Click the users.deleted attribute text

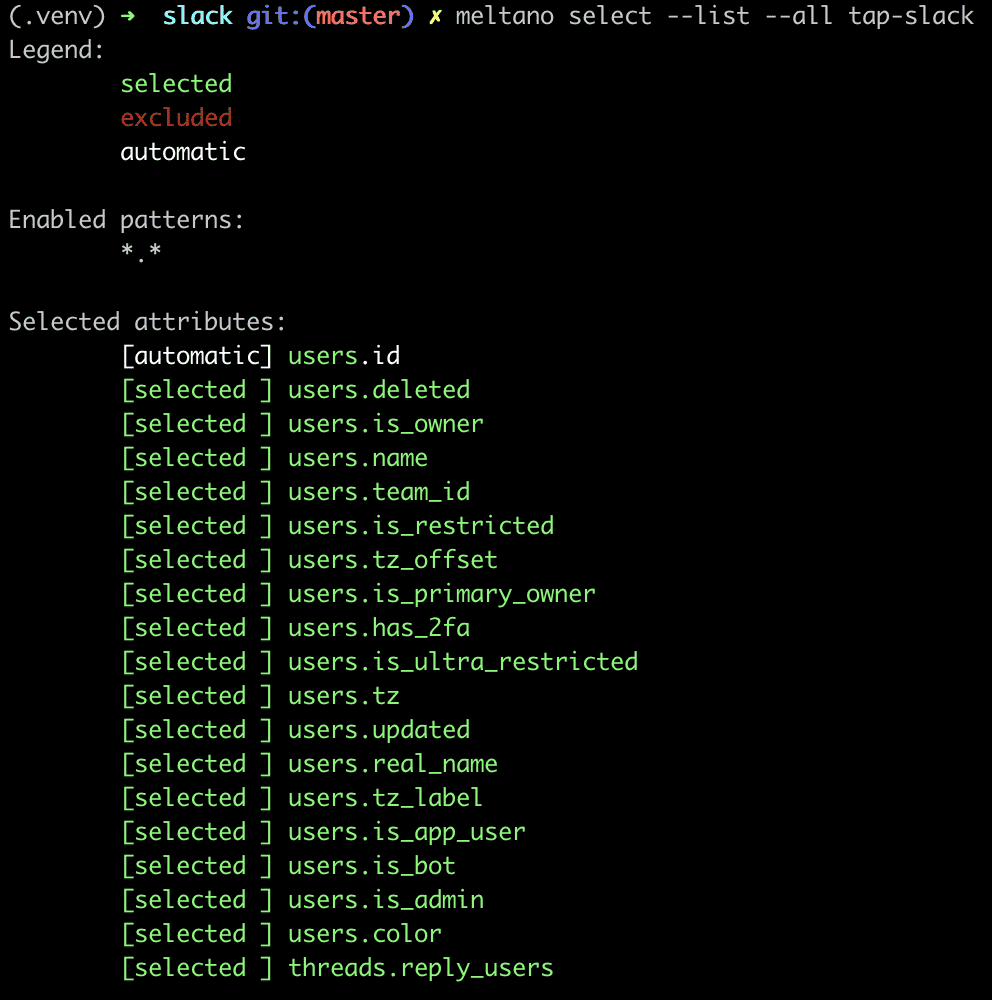coord(378,390)
